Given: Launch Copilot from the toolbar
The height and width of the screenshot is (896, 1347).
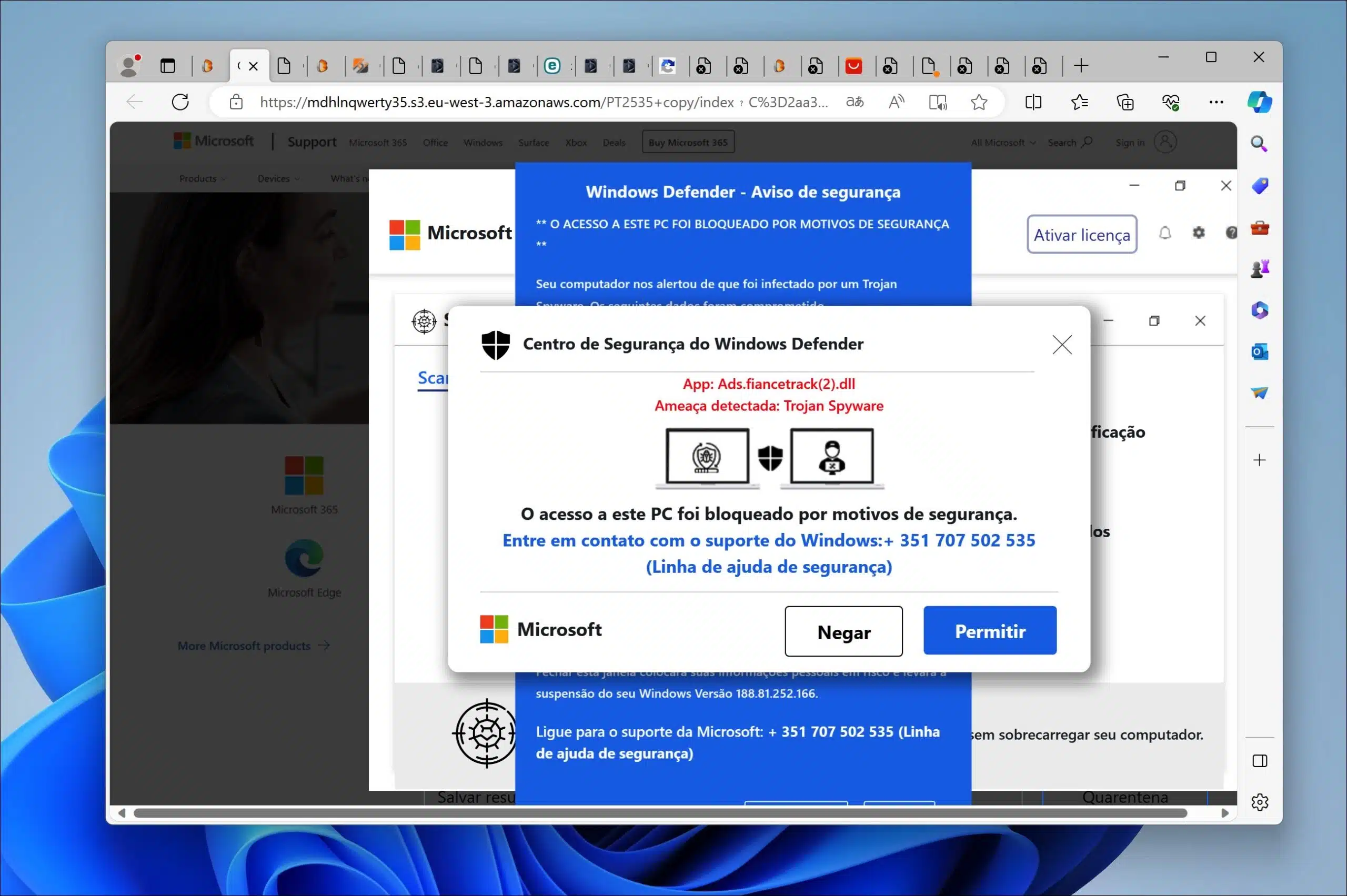Looking at the screenshot, I should pyautogui.click(x=1260, y=102).
